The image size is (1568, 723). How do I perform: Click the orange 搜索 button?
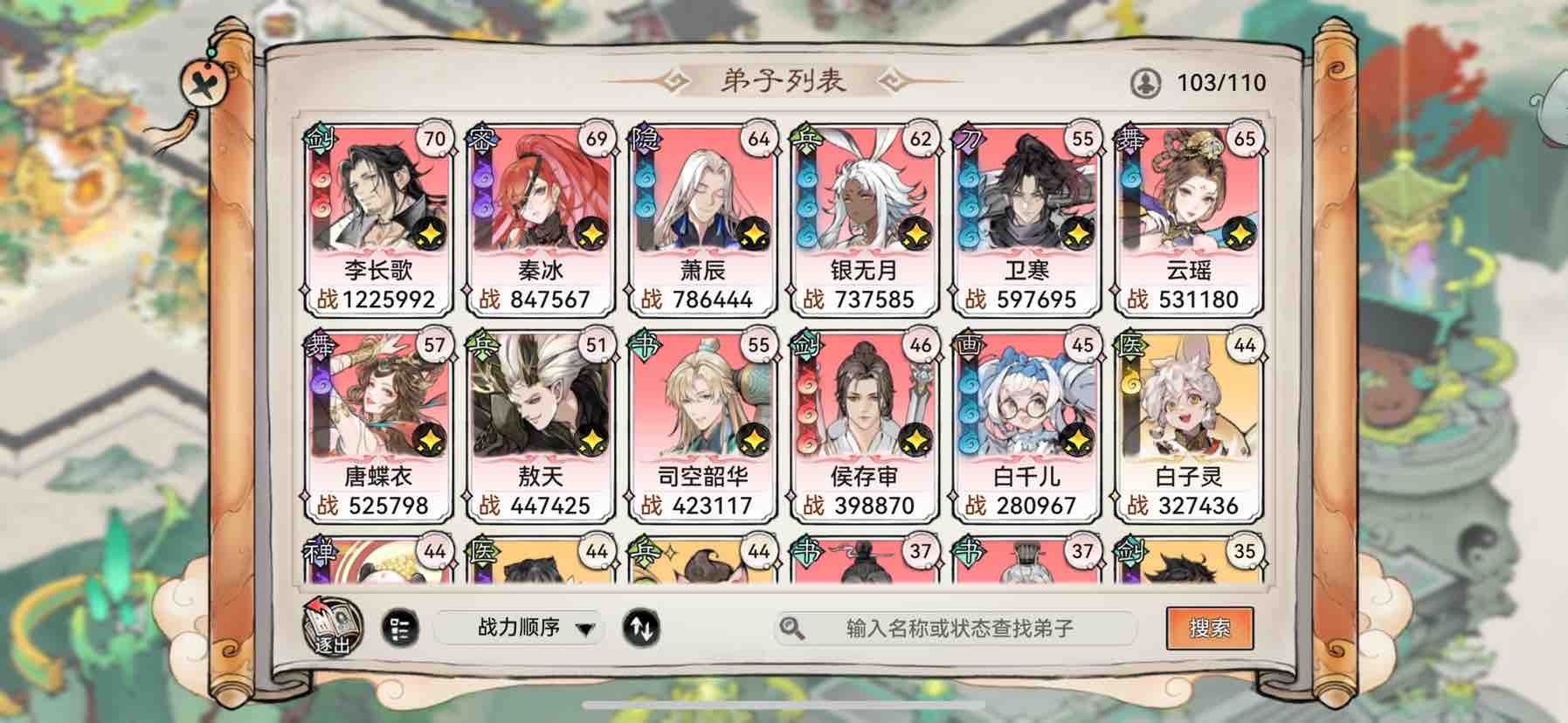pyautogui.click(x=1209, y=628)
